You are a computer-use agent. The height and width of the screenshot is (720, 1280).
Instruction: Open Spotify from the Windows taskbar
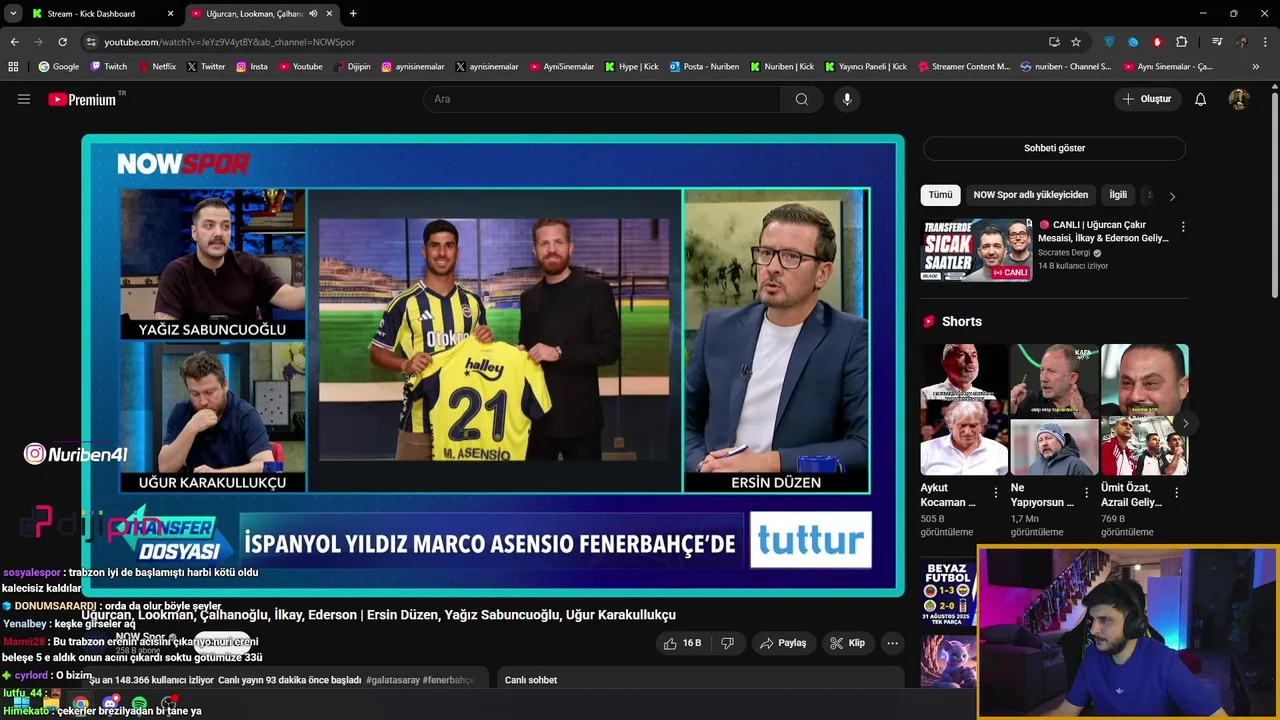(x=139, y=704)
